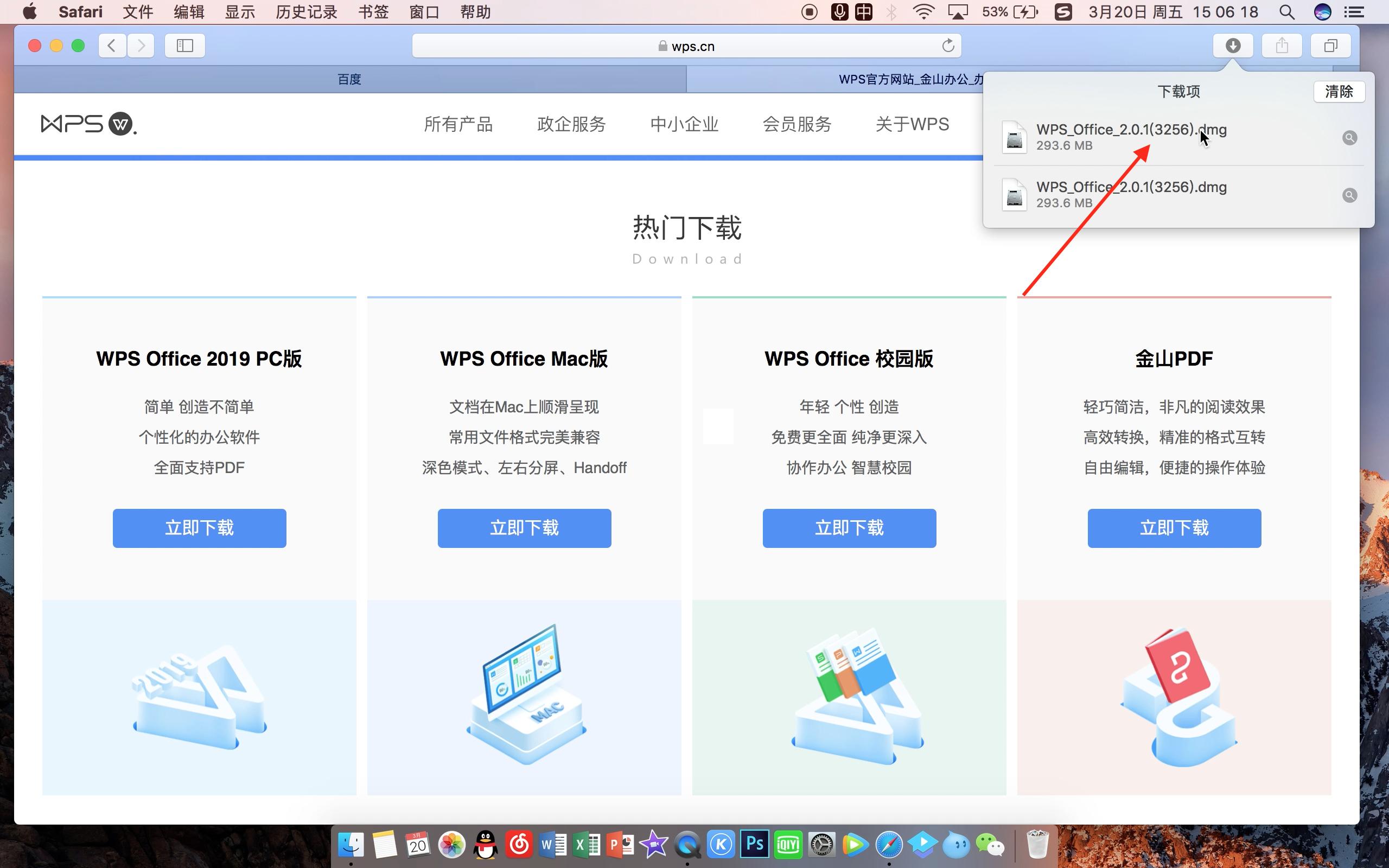Go back using the back arrow
Viewport: 1389px width, 868px height.
tap(112, 46)
